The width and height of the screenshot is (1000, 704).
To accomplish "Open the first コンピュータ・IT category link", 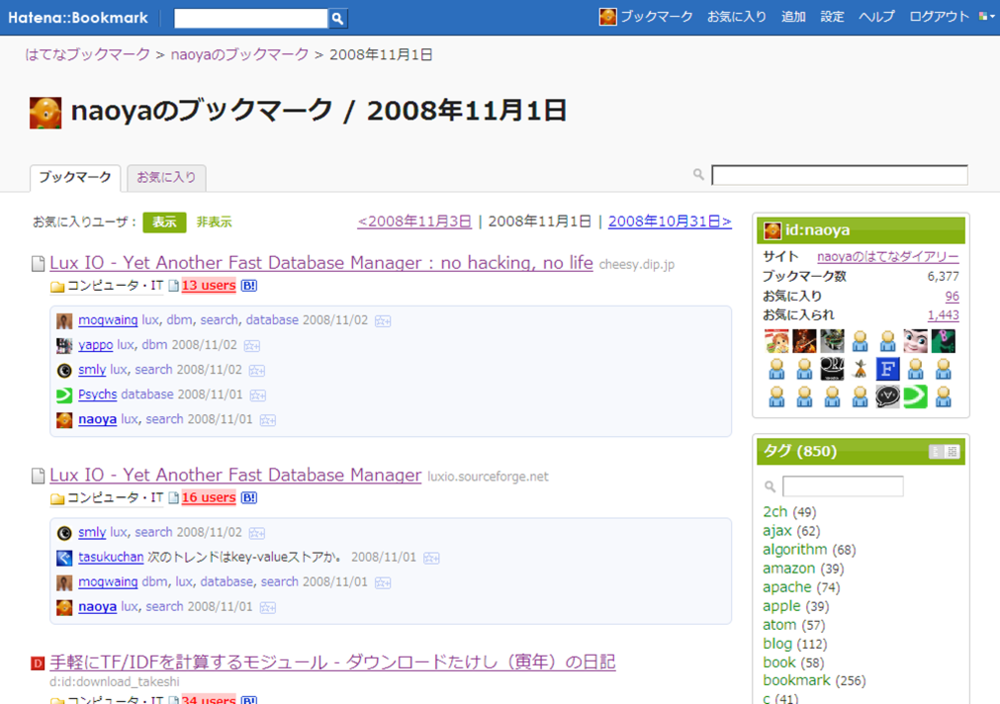I will pyautogui.click(x=115, y=286).
